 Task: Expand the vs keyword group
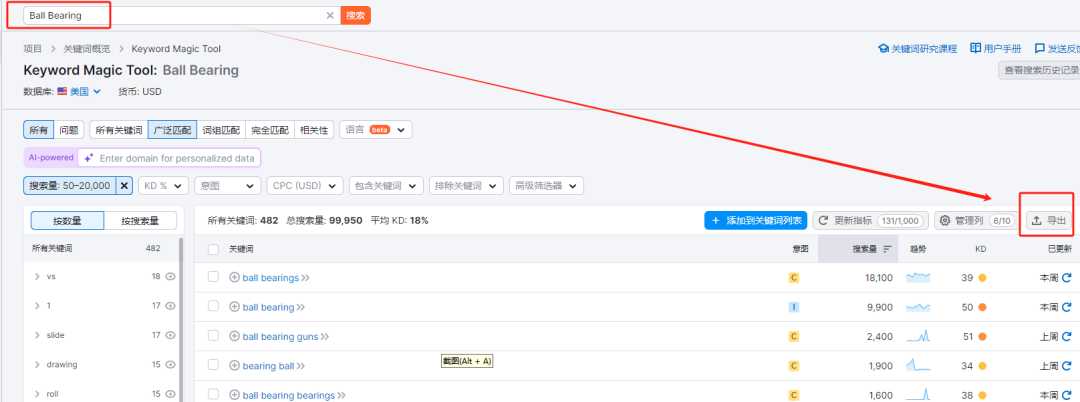[37, 276]
